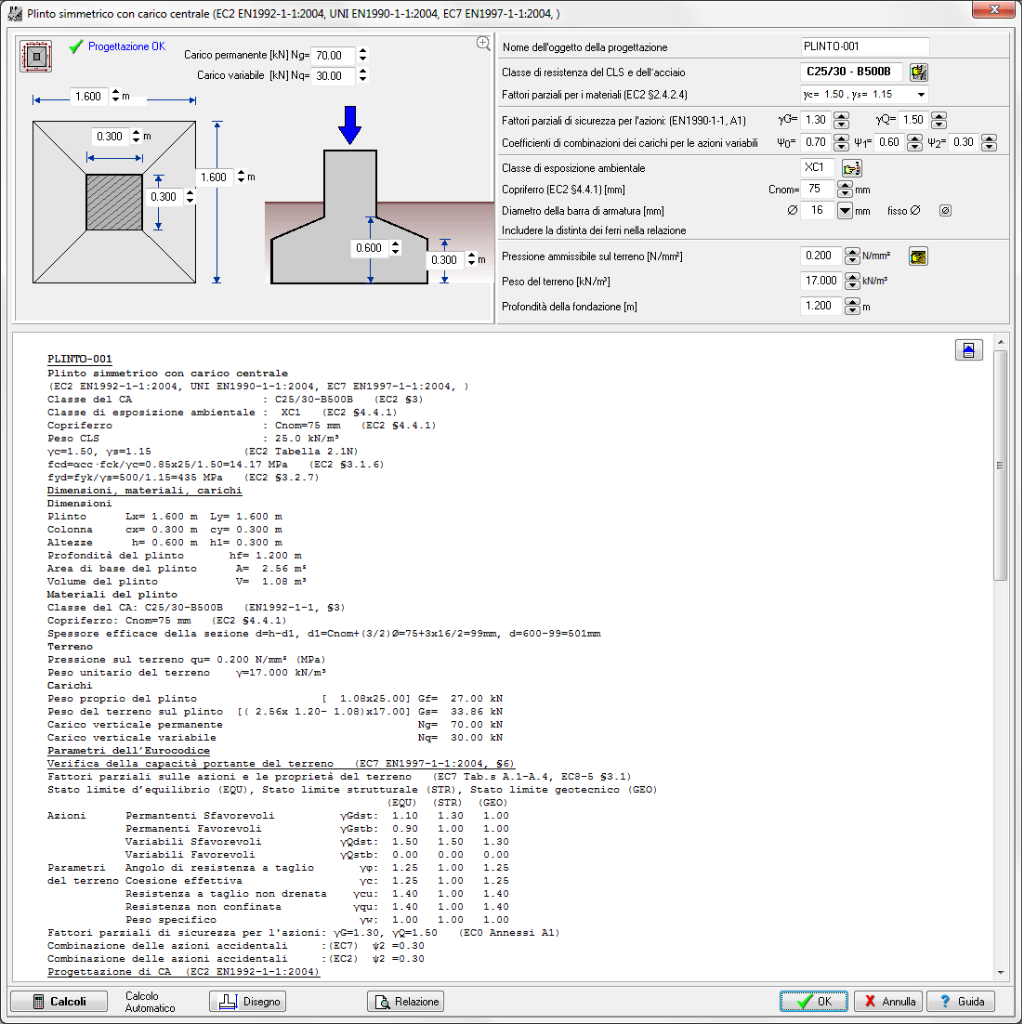1022x1024 pixels.
Task: Click the zoom magnifier icon on drawing
Action: [x=483, y=43]
